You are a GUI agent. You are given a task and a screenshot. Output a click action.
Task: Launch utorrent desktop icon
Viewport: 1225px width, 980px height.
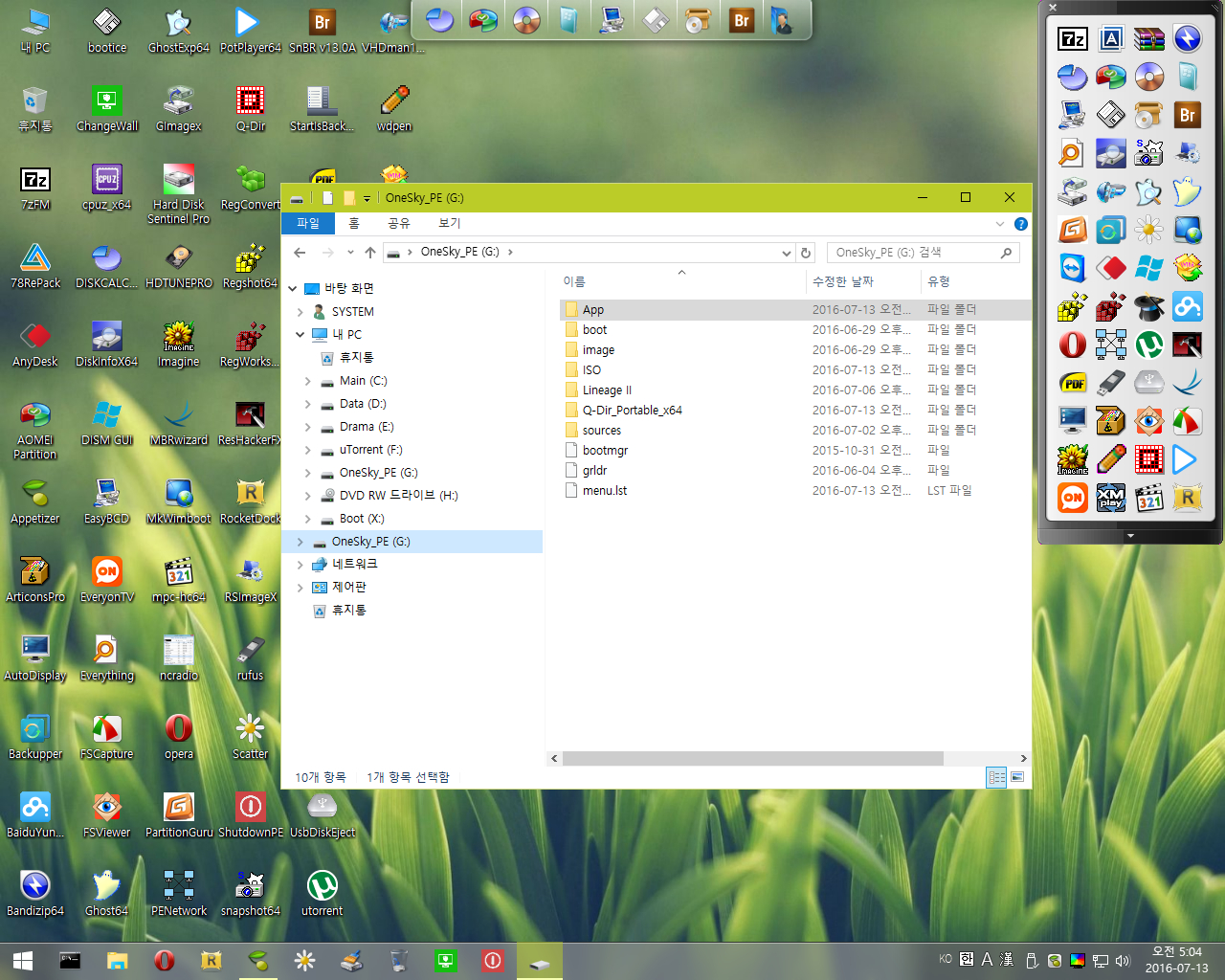(323, 894)
